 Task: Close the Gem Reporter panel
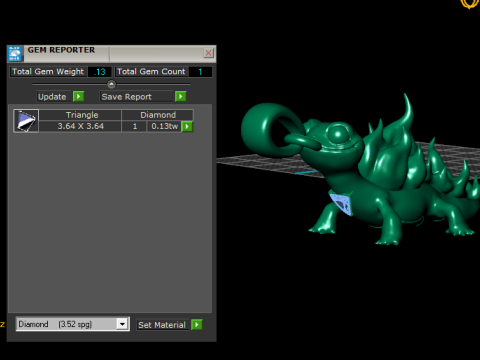(209, 53)
